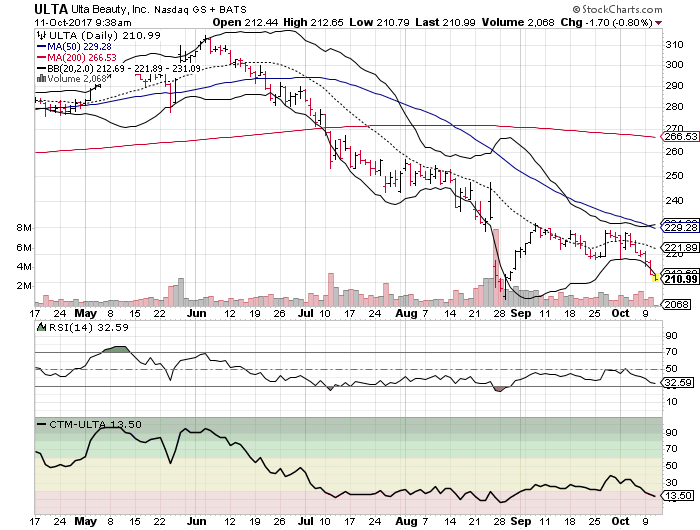The height and width of the screenshot is (530, 700).
Task: Click the StockCharts.com copyright label
Action: click(x=618, y=9)
